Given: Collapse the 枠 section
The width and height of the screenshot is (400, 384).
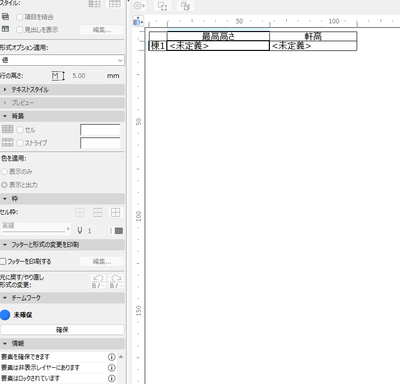Looking at the screenshot, I should (63, 199).
